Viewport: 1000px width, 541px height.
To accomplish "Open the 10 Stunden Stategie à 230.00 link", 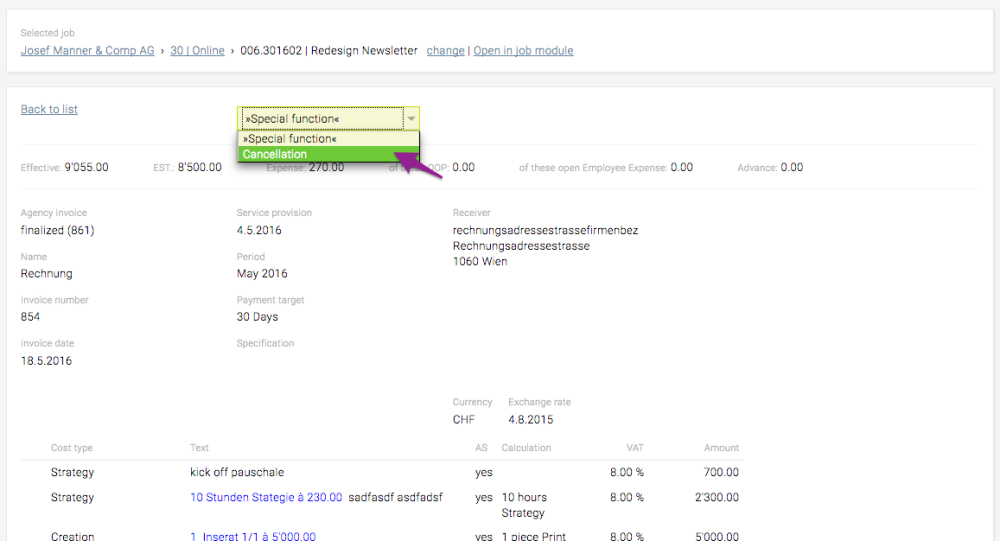I will click(x=266, y=497).
